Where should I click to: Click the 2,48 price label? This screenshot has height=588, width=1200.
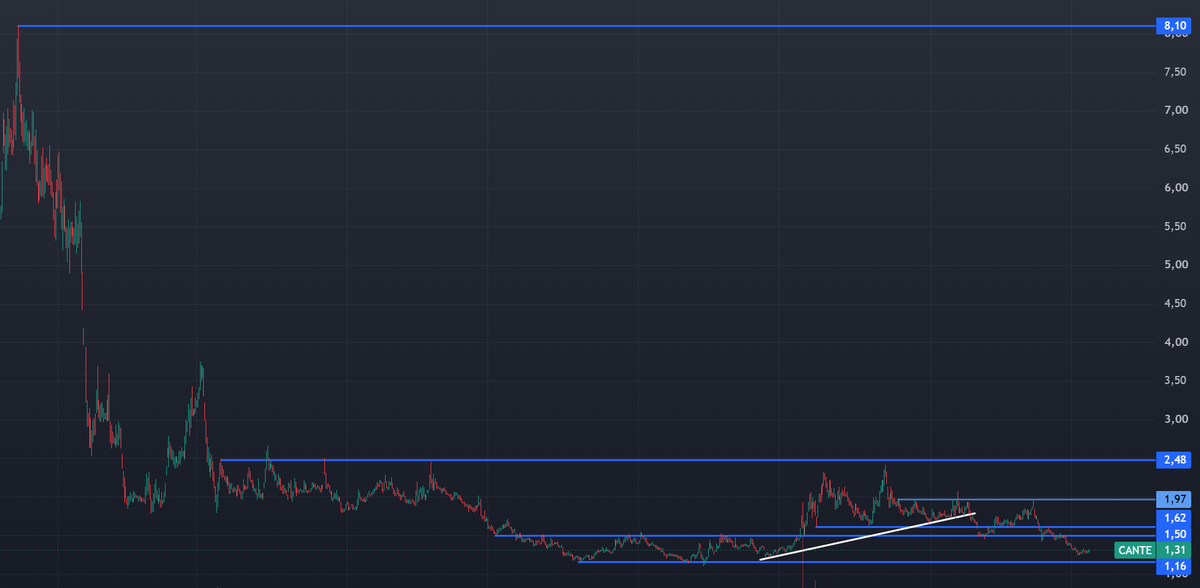[1174, 460]
